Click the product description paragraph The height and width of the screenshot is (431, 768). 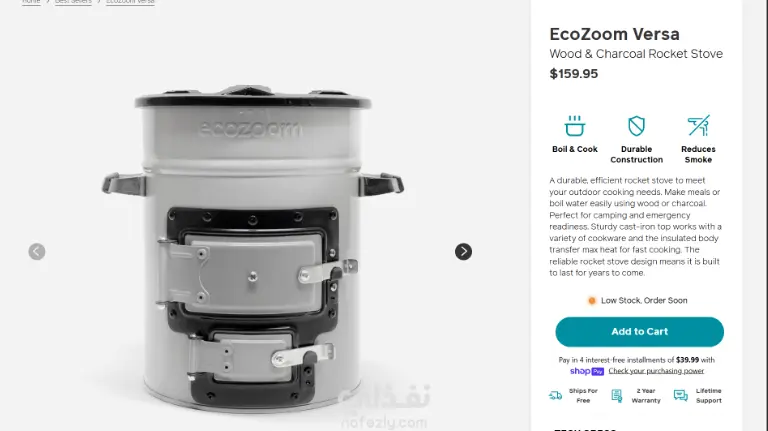(635, 227)
